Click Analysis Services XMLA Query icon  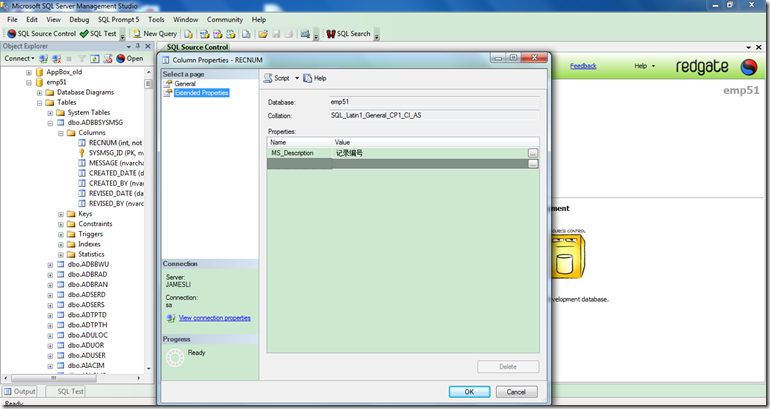point(230,34)
